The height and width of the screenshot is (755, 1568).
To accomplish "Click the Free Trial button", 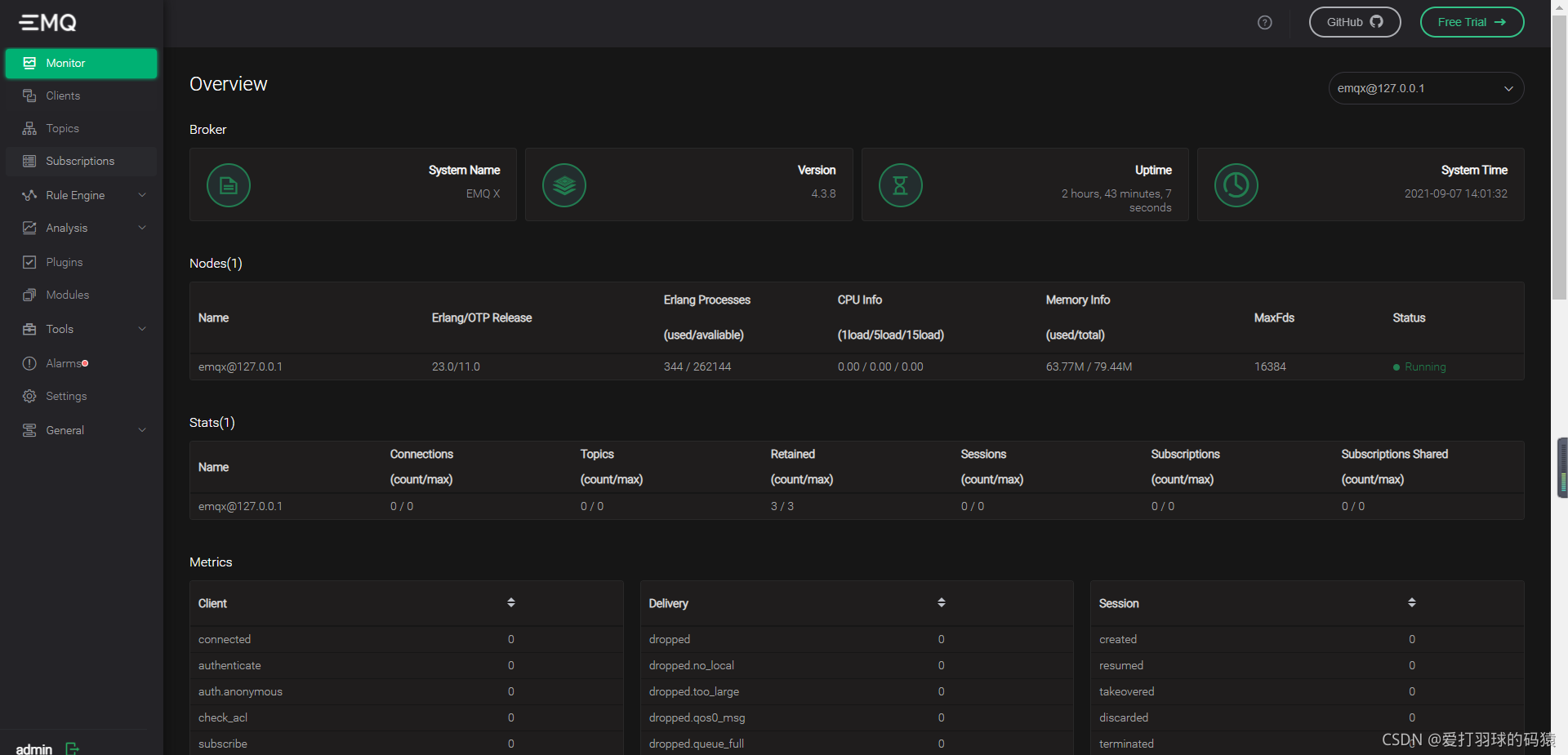I will [1472, 22].
